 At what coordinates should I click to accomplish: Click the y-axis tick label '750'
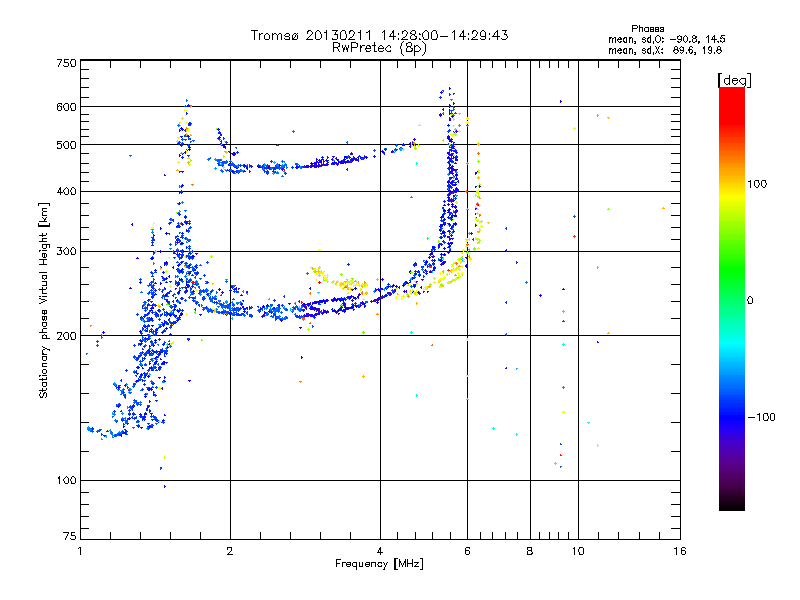click(x=66, y=63)
